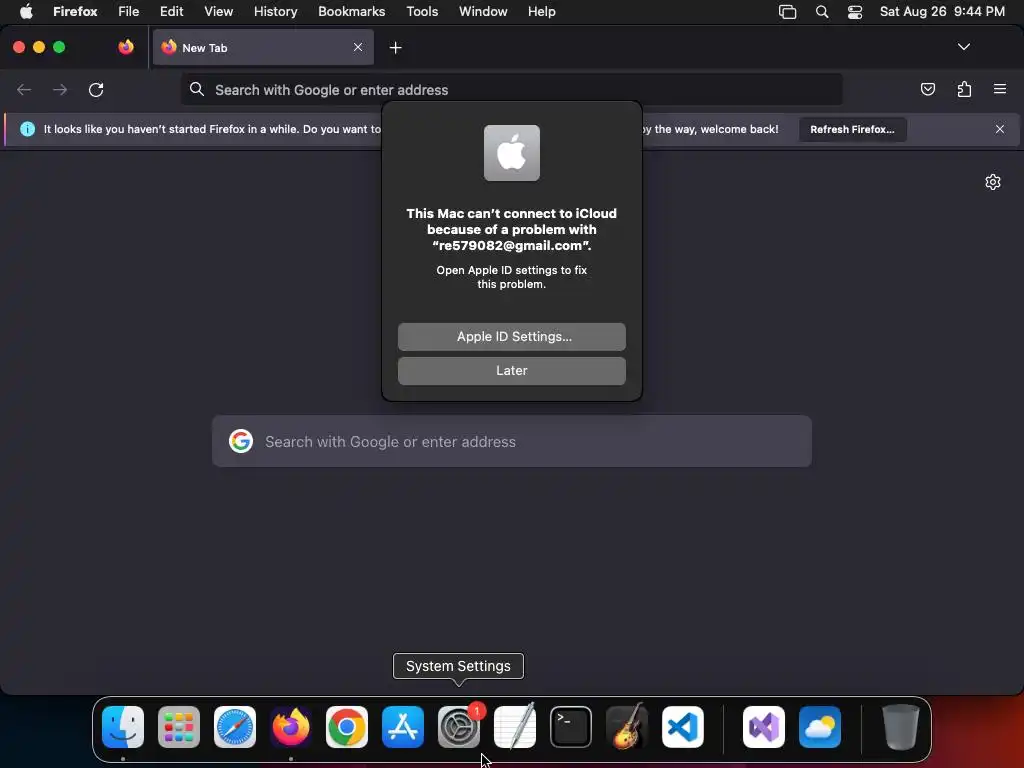Open Control Center in the menu bar
This screenshot has width=1024, height=768.
click(x=855, y=12)
